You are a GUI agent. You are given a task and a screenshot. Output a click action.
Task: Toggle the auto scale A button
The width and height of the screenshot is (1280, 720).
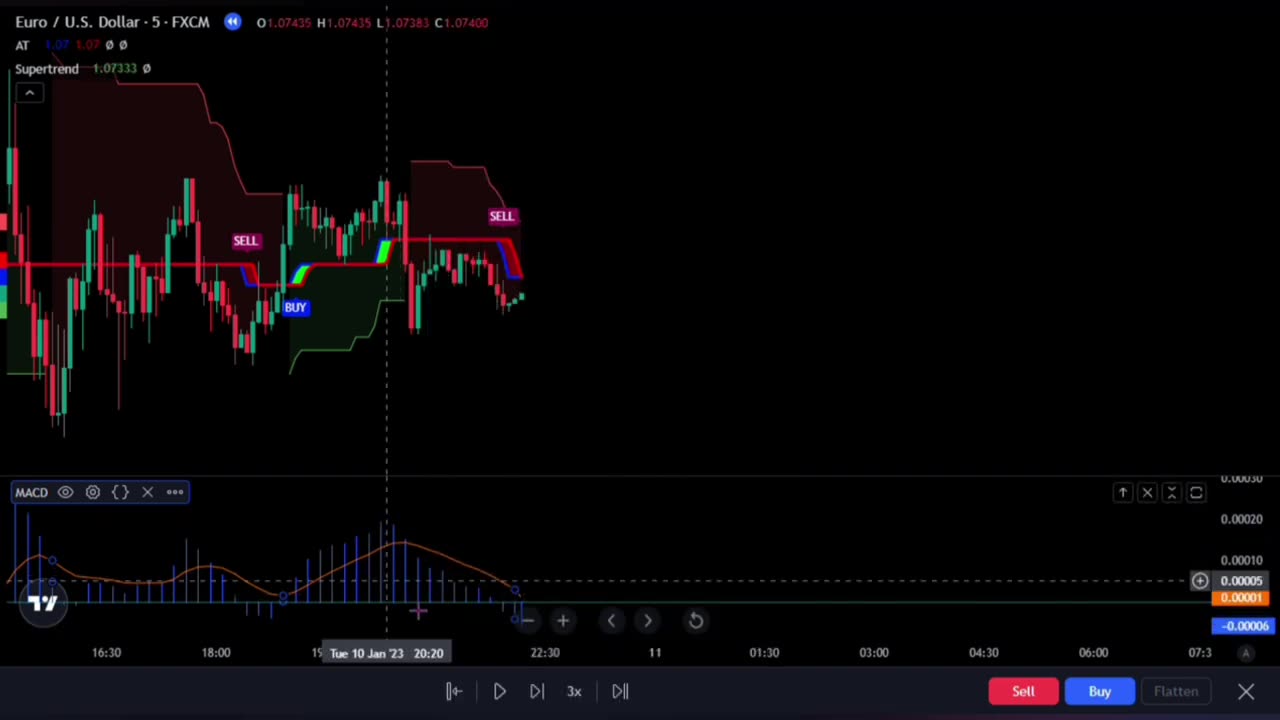point(1246,653)
